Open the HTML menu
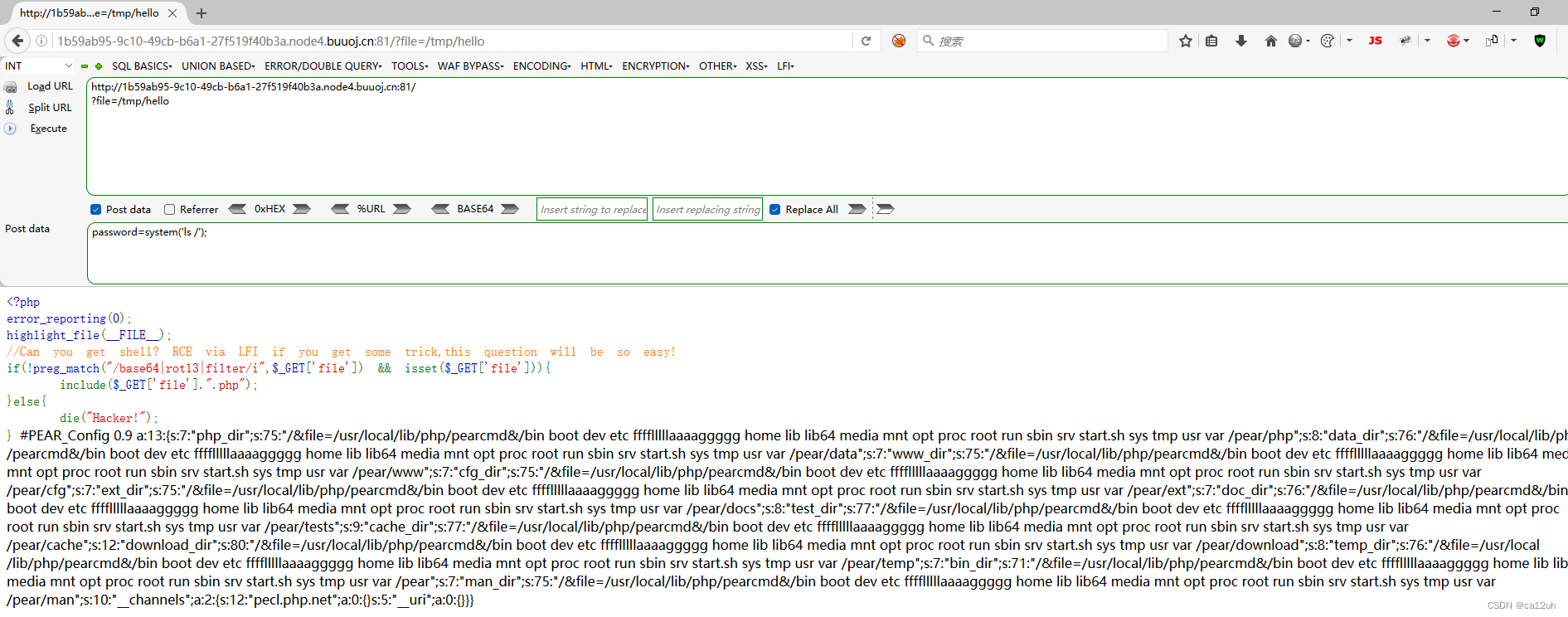This screenshot has height=617, width=1568. click(596, 66)
